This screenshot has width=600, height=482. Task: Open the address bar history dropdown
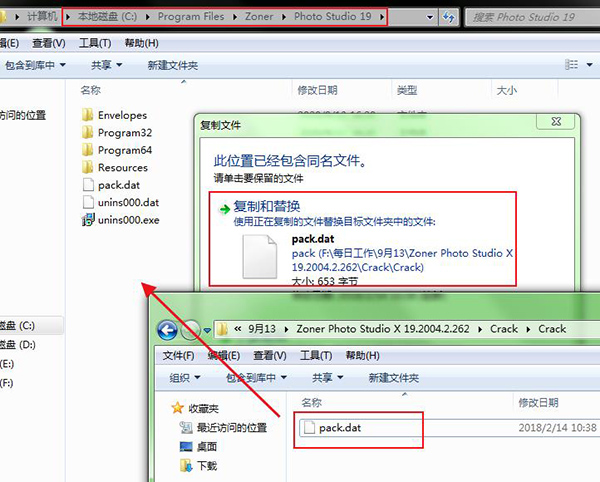pyautogui.click(x=430, y=17)
